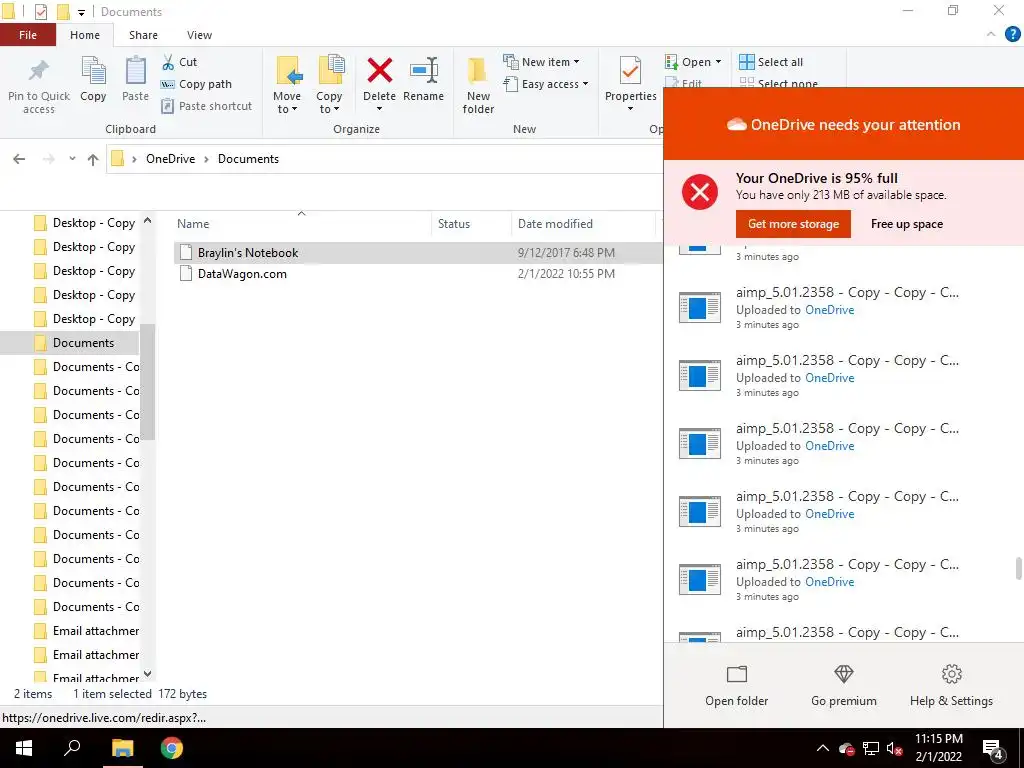Open Help with the blue question mark

pyautogui.click(x=1012, y=35)
